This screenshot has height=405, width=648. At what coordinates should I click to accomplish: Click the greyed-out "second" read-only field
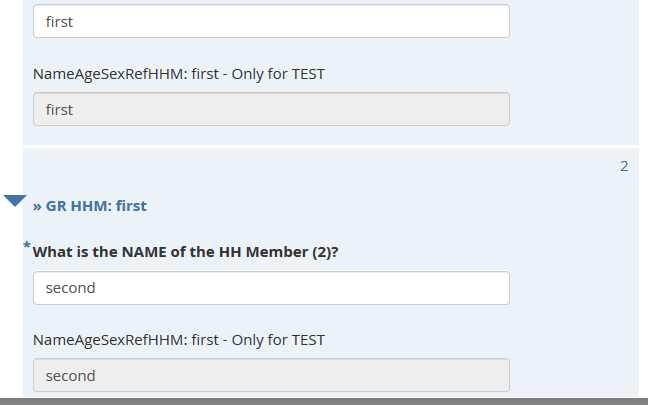[271, 376]
